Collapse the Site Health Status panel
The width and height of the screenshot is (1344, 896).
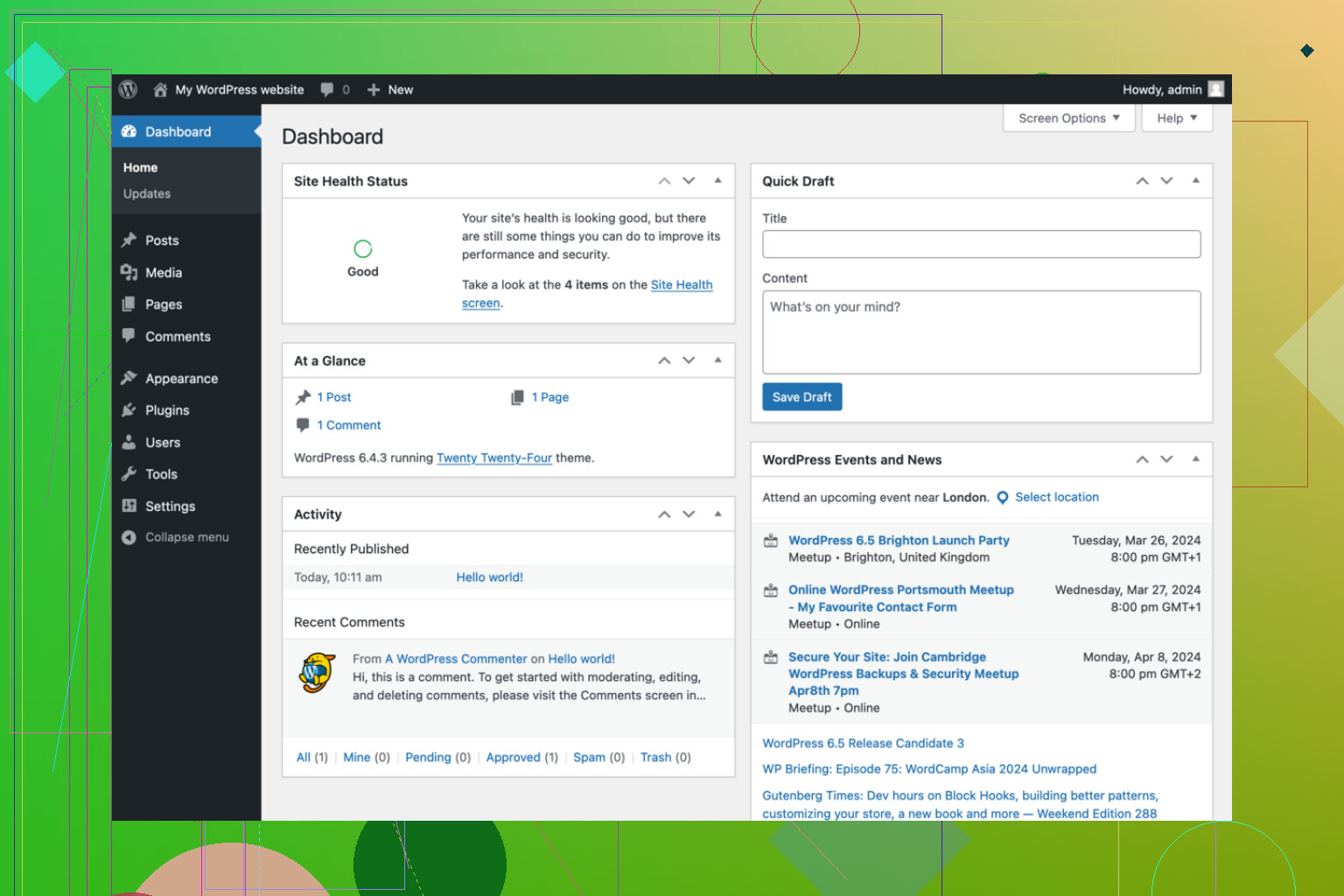click(x=717, y=181)
